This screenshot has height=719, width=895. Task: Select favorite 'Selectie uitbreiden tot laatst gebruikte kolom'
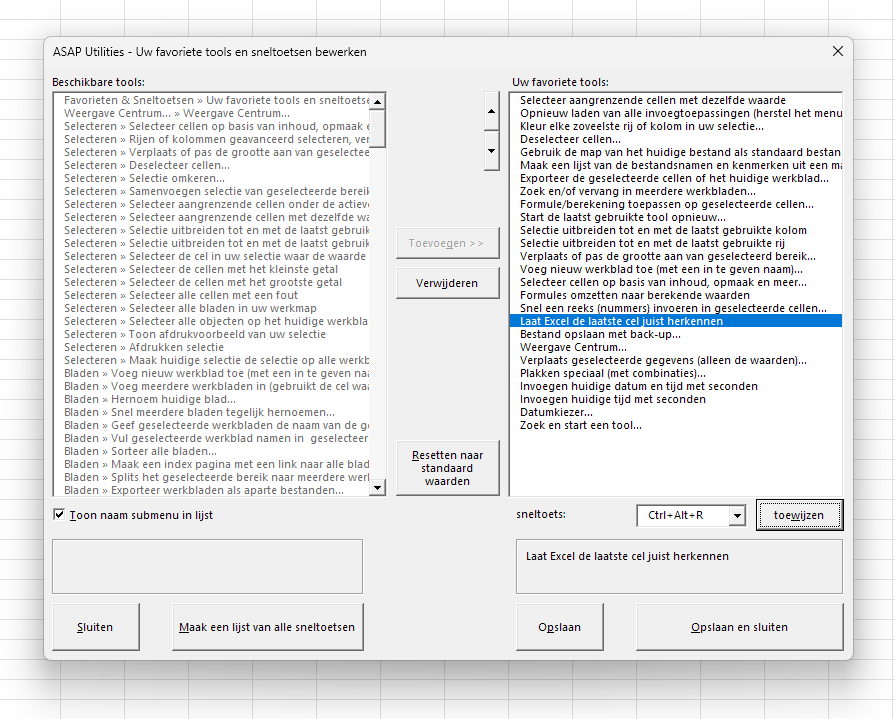click(x=676, y=231)
